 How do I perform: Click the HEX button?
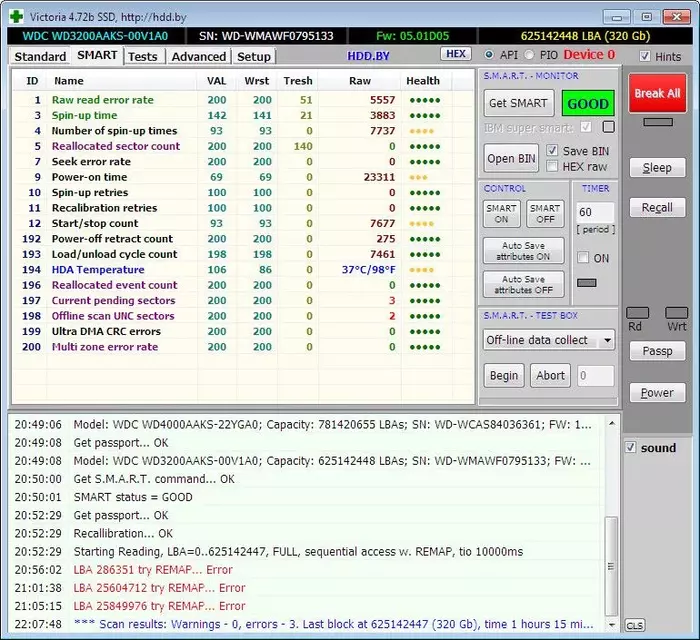click(456, 54)
